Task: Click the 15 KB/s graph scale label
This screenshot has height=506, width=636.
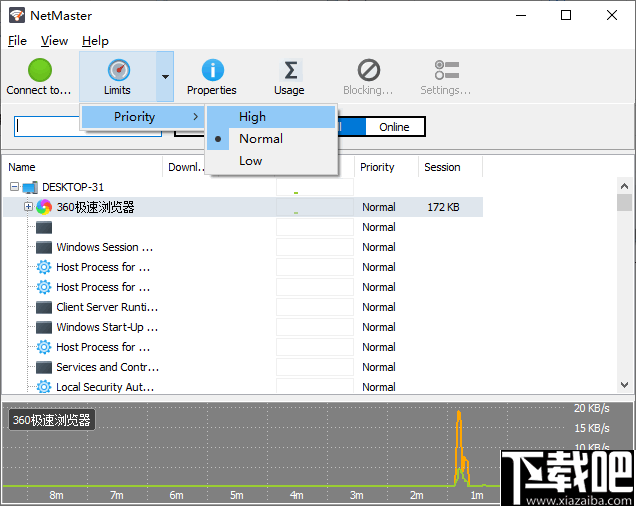Action: (x=591, y=428)
